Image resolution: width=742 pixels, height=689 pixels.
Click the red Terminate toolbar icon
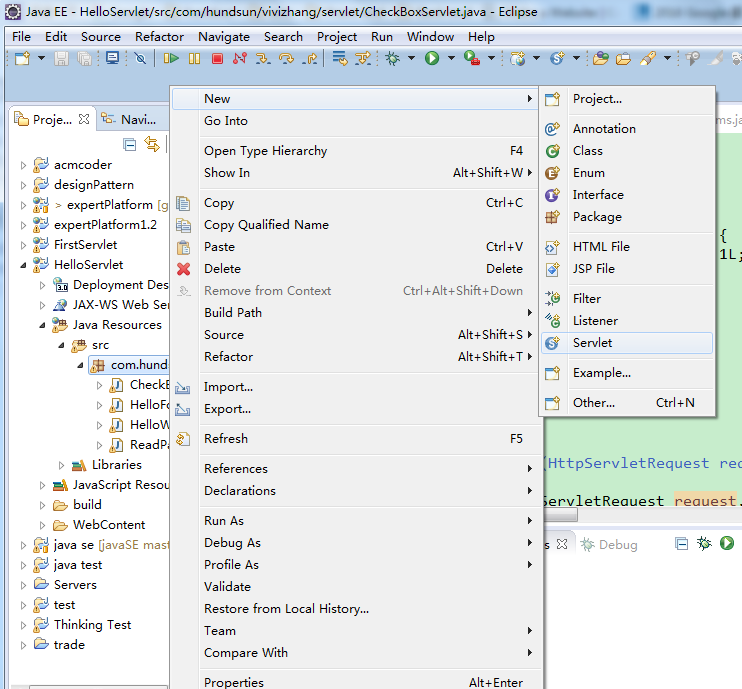pos(217,59)
